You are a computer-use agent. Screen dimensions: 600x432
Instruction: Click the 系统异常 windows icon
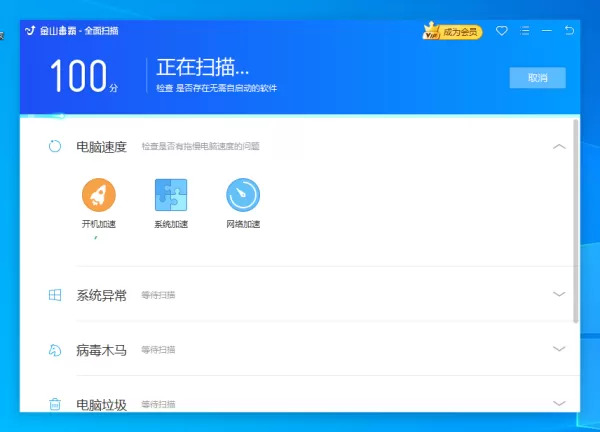click(55, 295)
